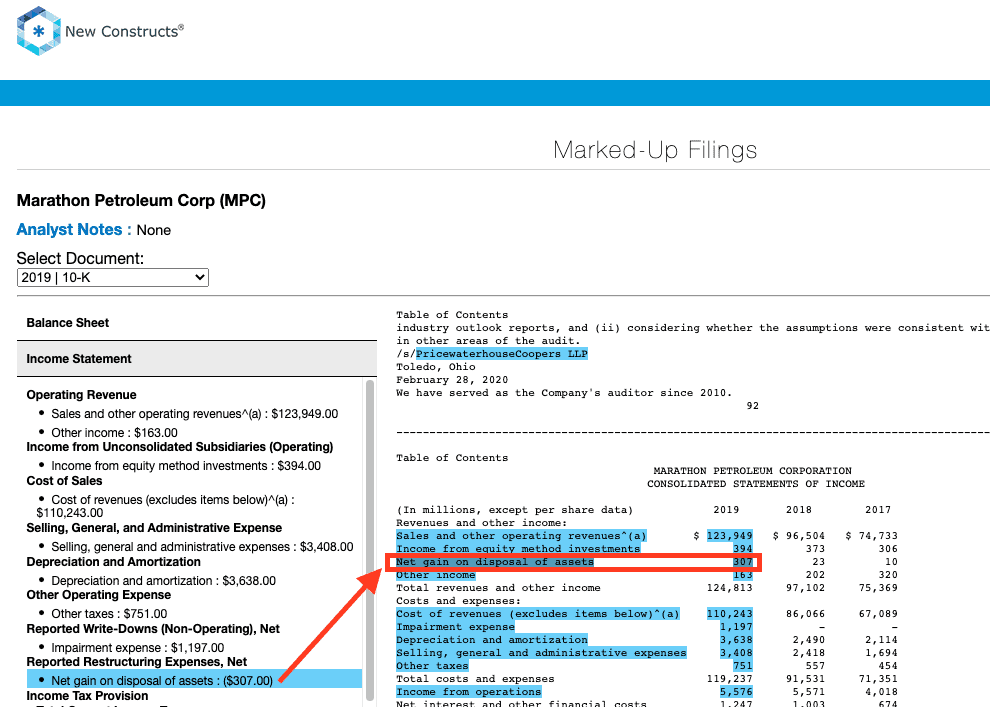Click the highlighted 110,243 value in filing
This screenshot has height=707, width=990.
coord(730,614)
